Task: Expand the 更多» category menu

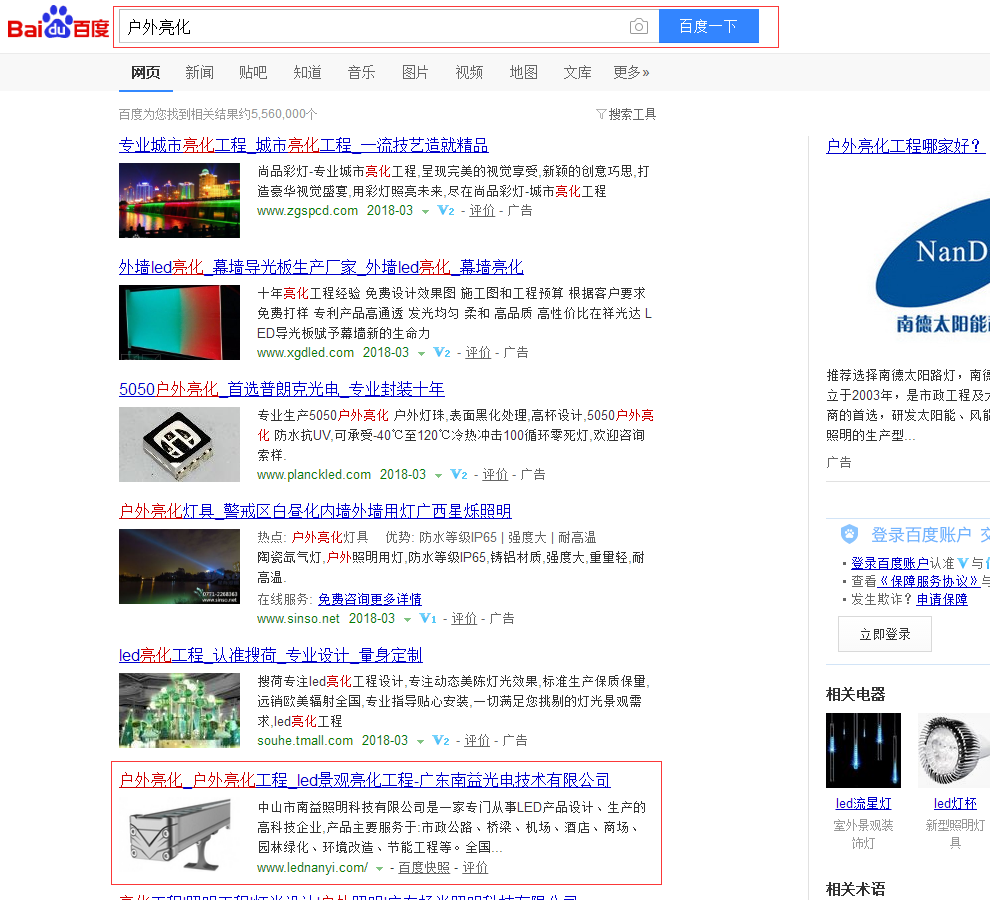Action: (x=631, y=72)
